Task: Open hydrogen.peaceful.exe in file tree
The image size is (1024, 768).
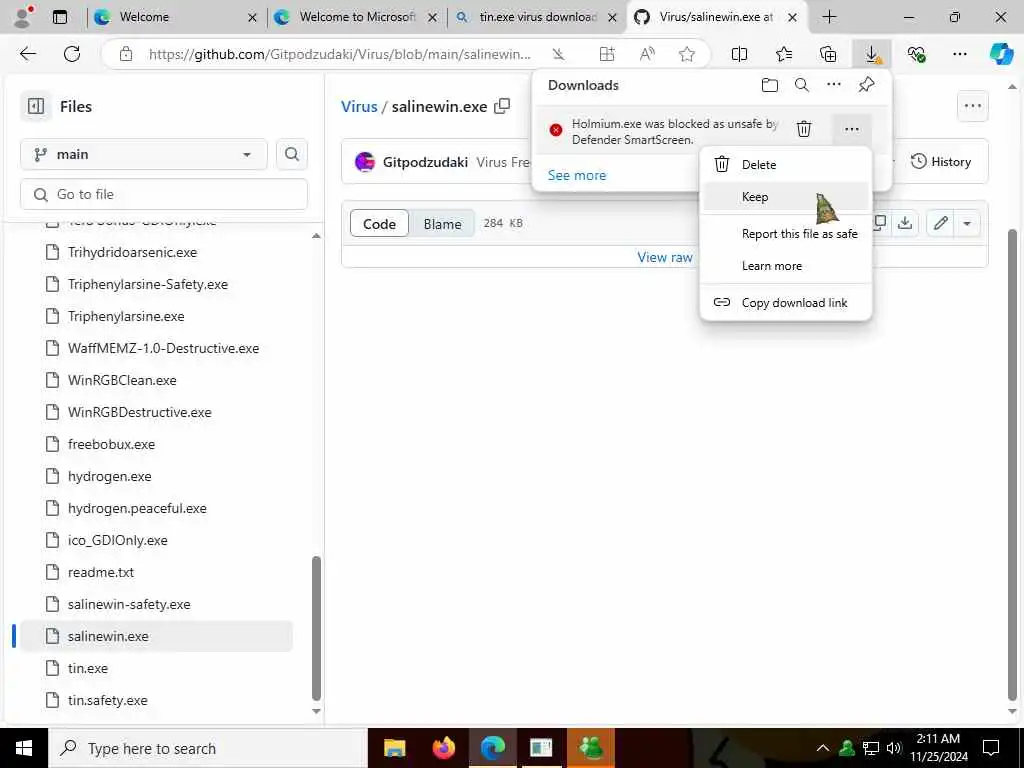Action: point(137,508)
